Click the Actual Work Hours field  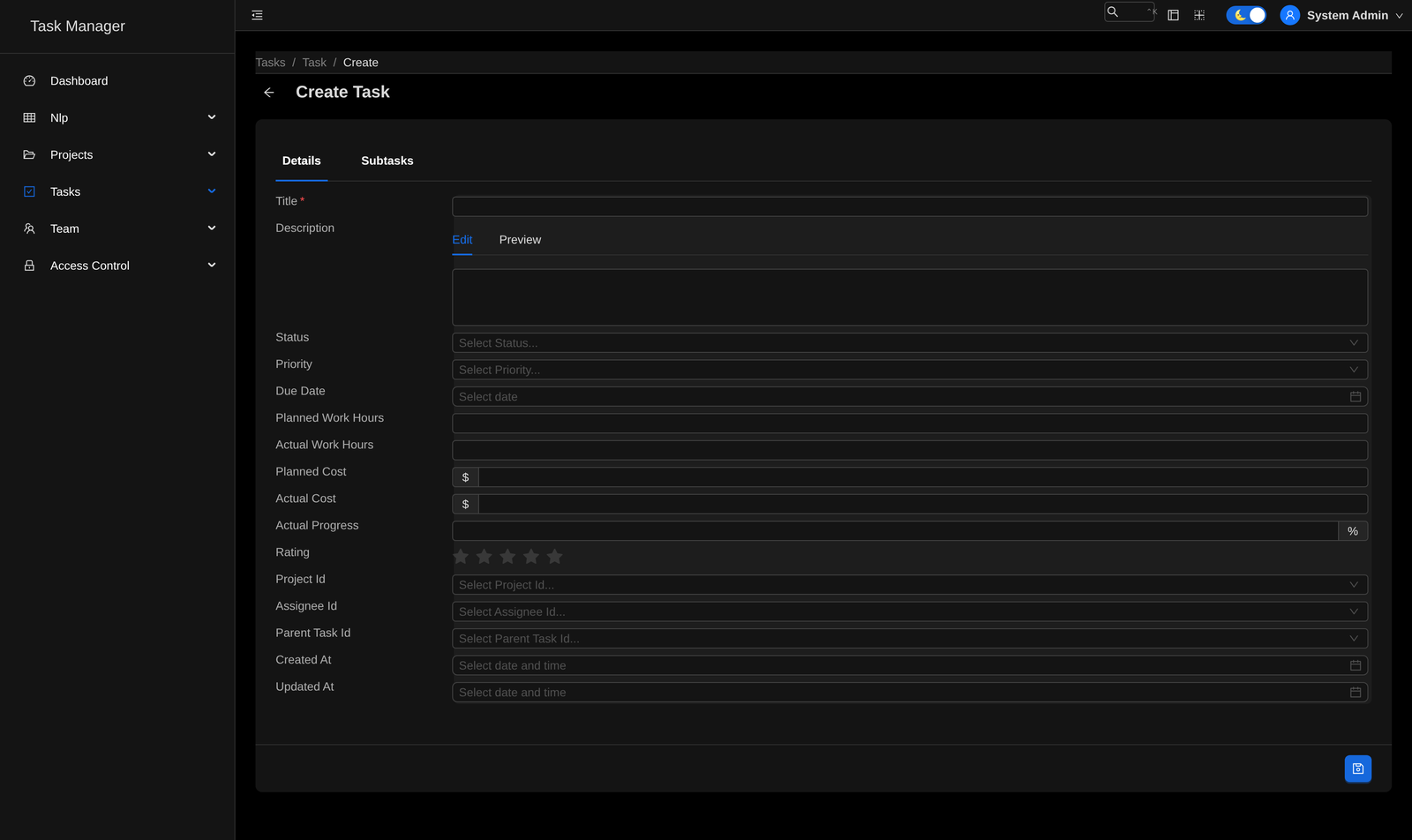[910, 450]
